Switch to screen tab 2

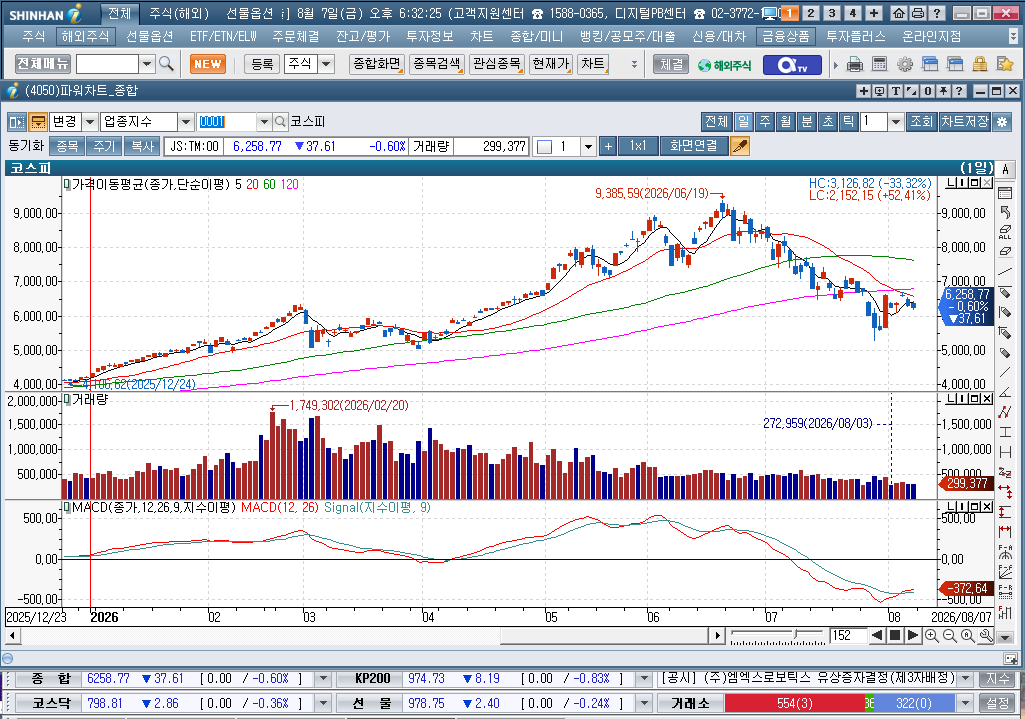(x=811, y=13)
